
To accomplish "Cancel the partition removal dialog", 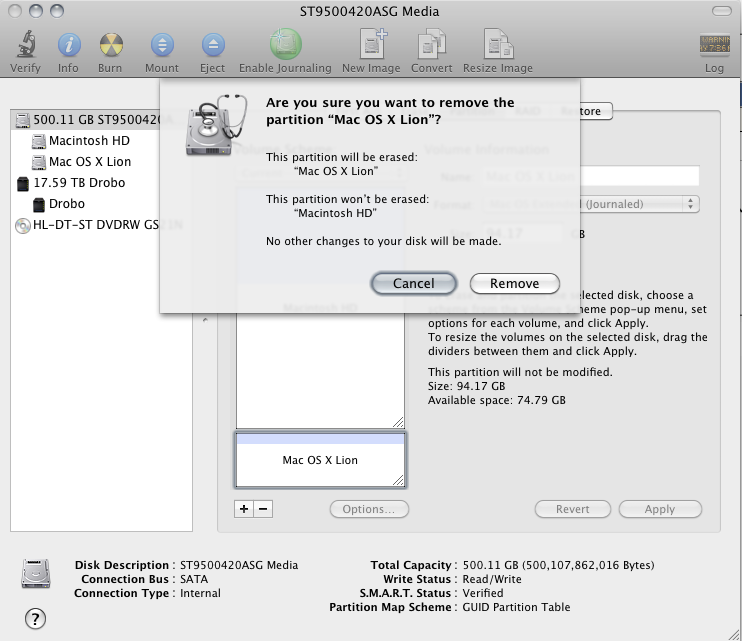I will click(x=414, y=283).
